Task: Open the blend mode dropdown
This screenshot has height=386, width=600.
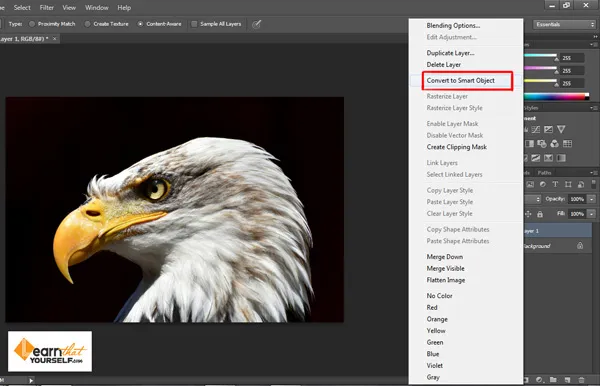Action: [532, 199]
